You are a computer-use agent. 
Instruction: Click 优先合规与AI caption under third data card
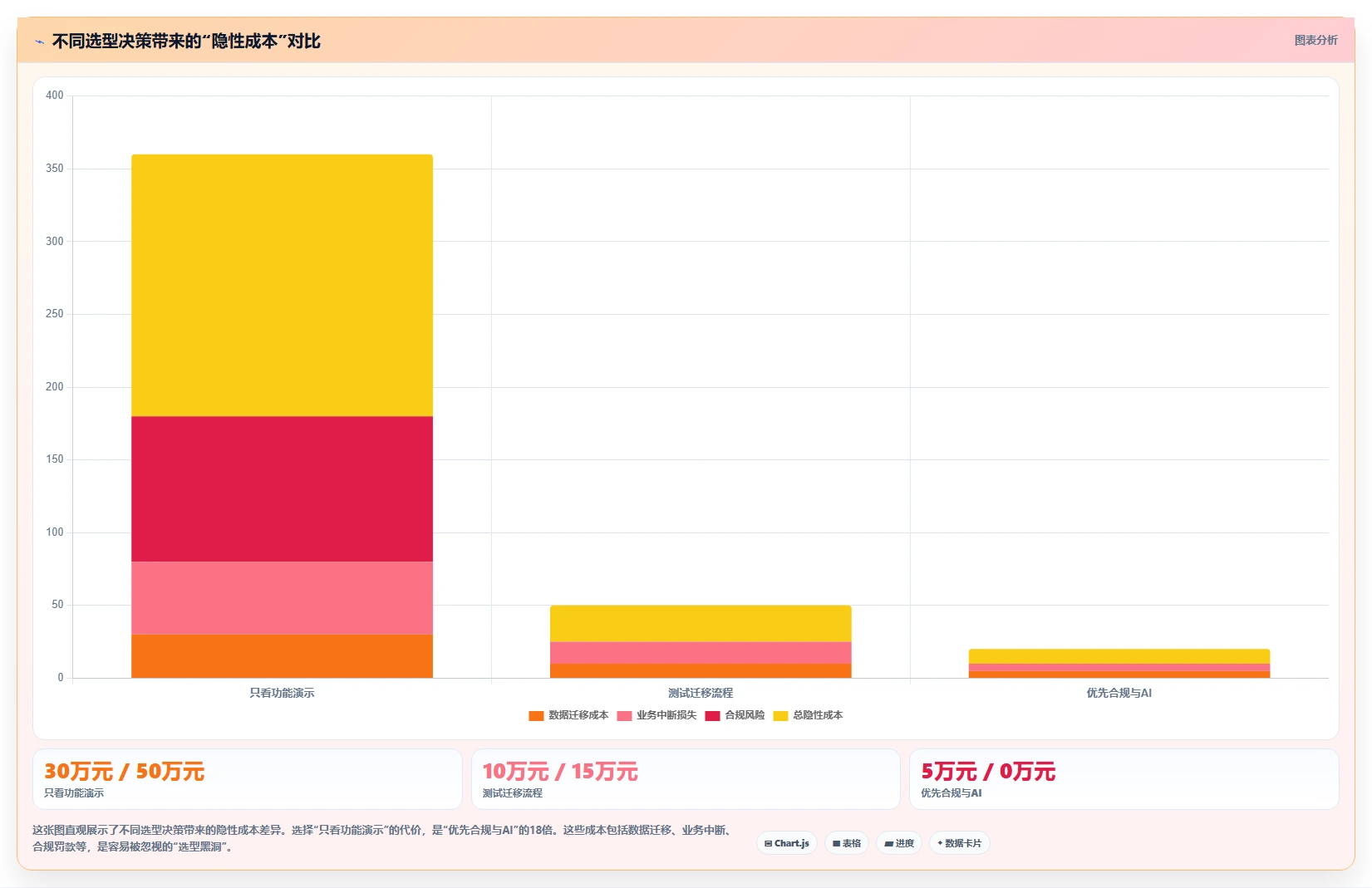[952, 793]
